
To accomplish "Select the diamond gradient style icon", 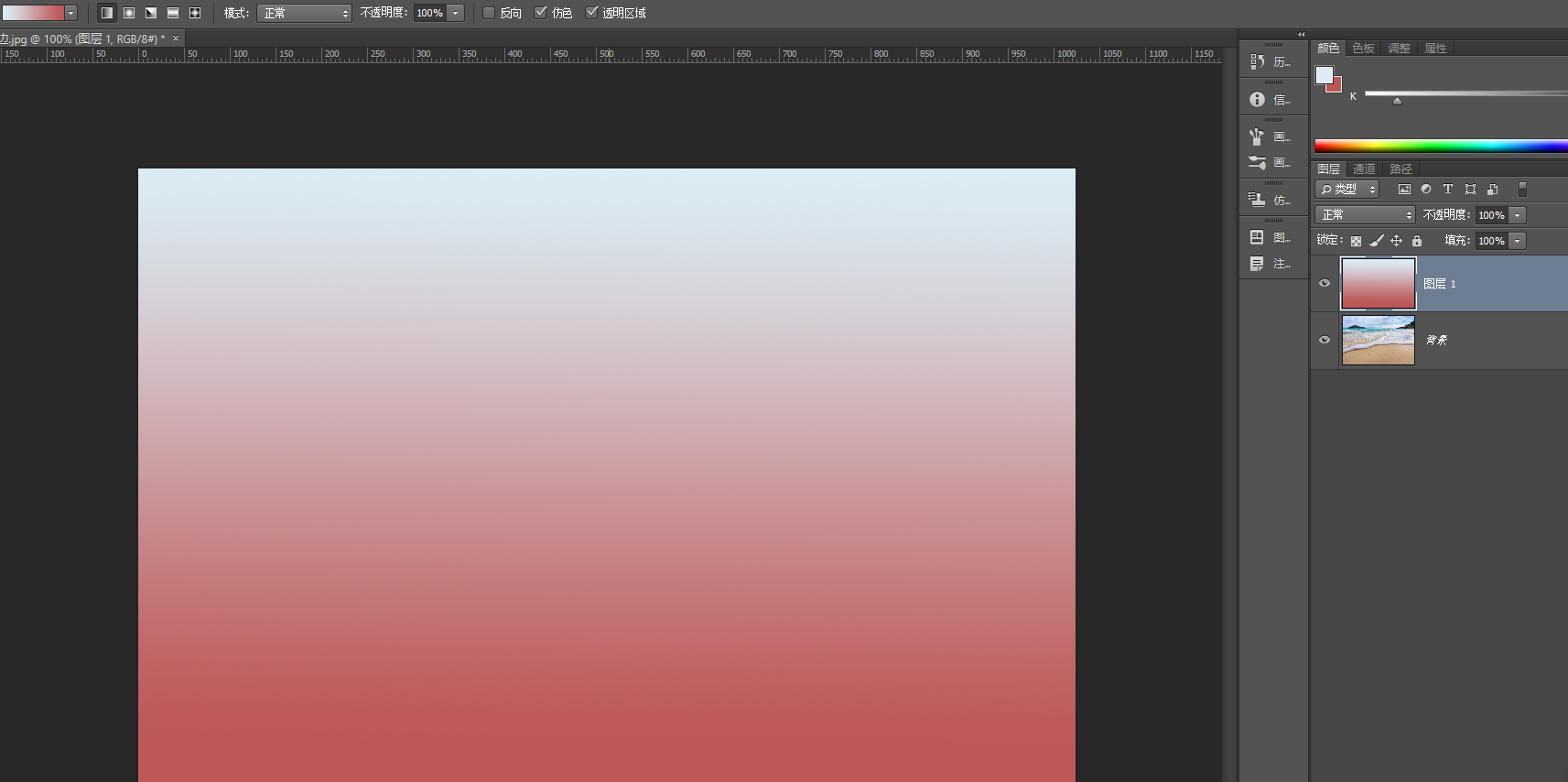I will (195, 13).
